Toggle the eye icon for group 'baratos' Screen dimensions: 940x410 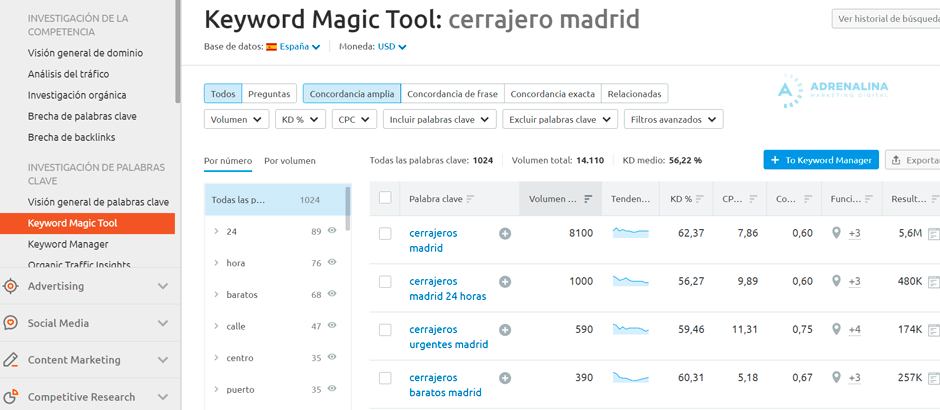tap(332, 294)
